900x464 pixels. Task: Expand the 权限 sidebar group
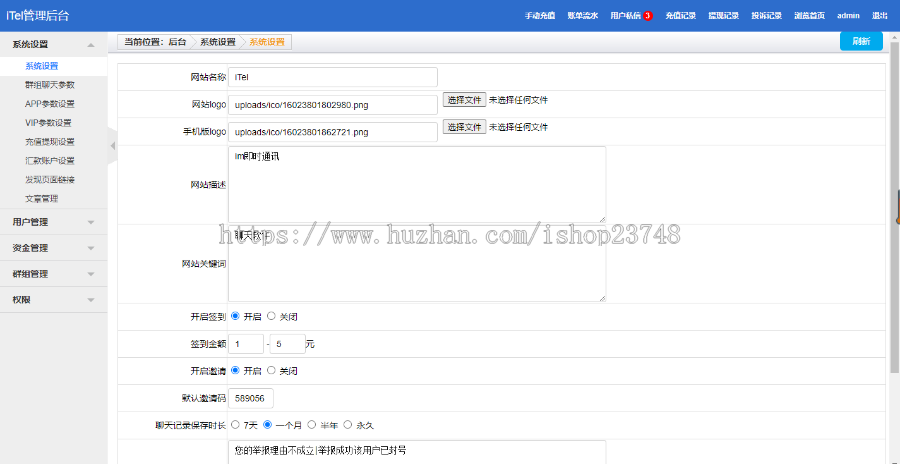53,300
